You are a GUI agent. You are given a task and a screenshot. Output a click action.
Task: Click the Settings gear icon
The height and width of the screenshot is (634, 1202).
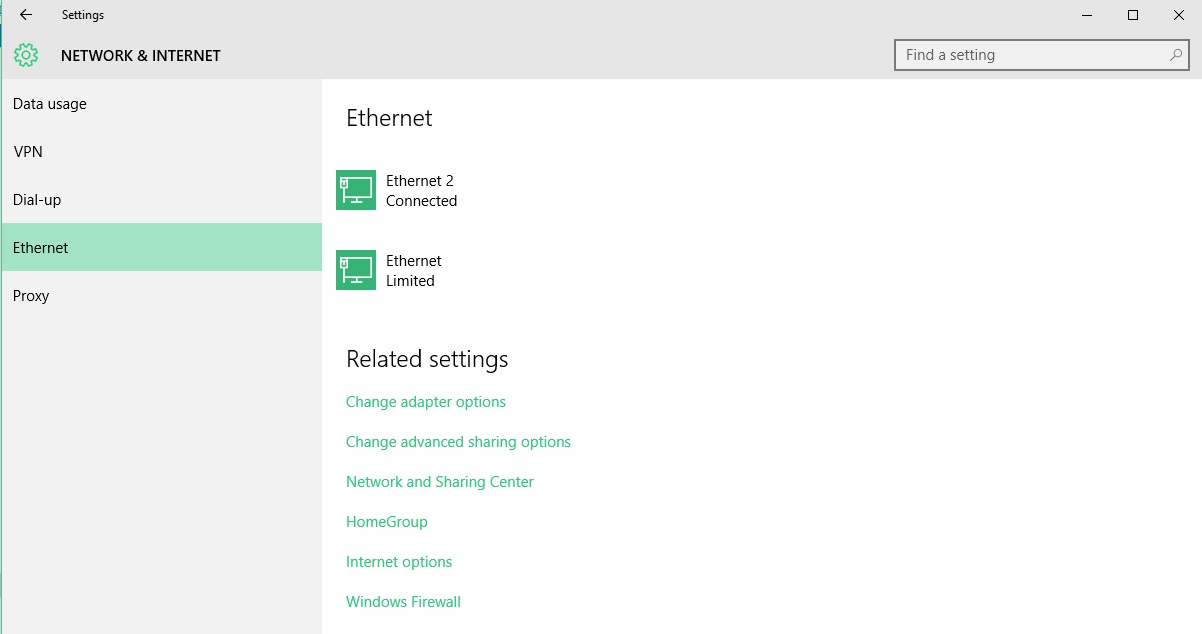(26, 56)
